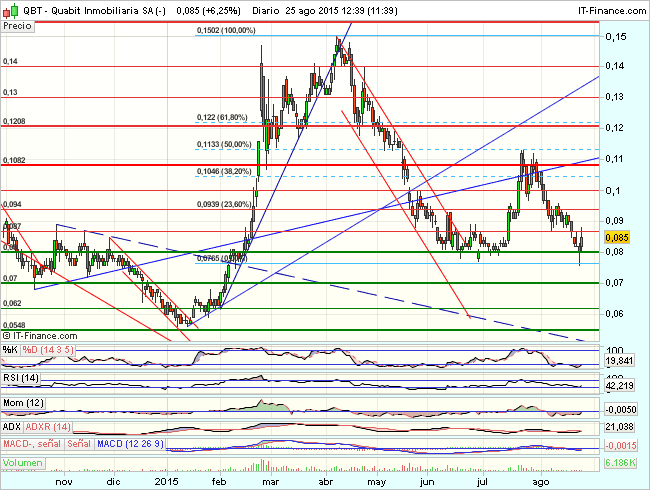Click the 0,11 price axis tick
This screenshot has height=490, width=650.
[x=616, y=158]
